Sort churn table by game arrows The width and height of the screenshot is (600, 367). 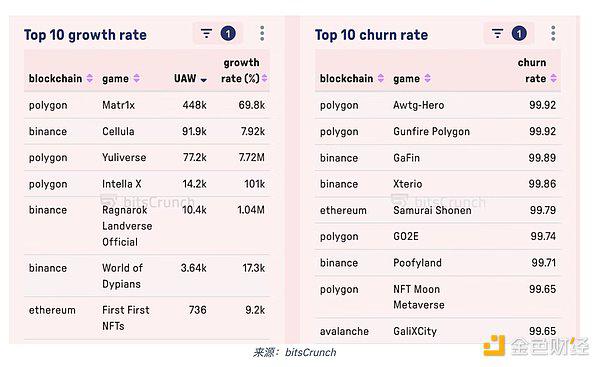(427, 78)
